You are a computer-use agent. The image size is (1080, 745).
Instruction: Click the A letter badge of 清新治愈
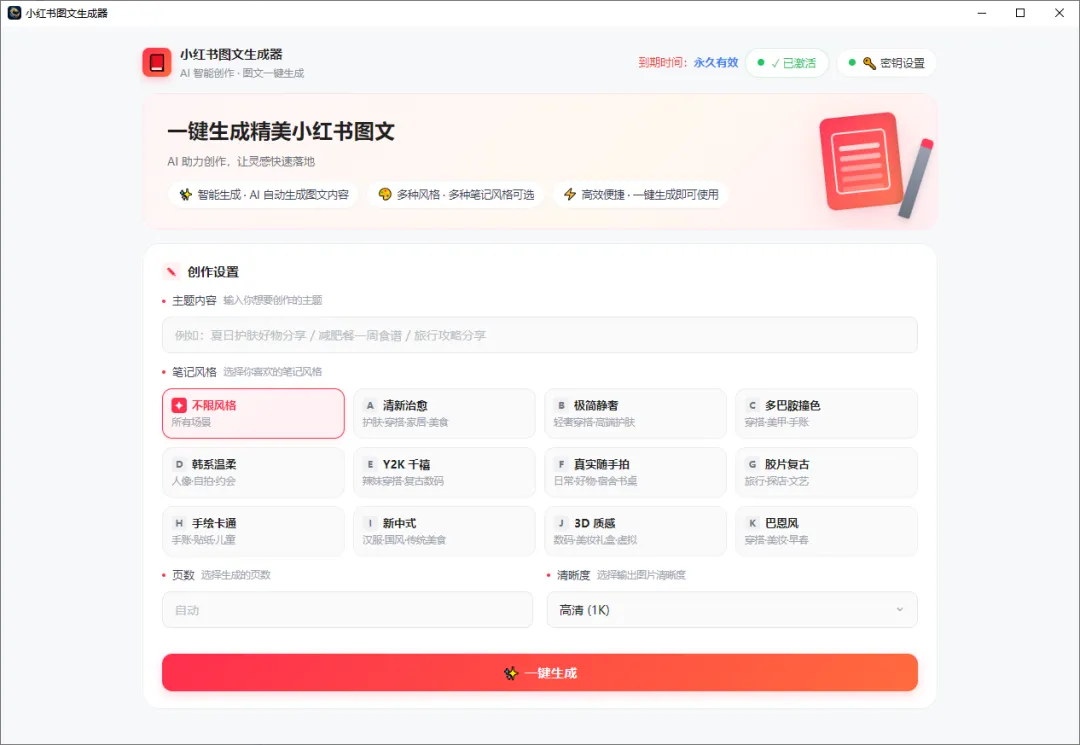(370, 406)
